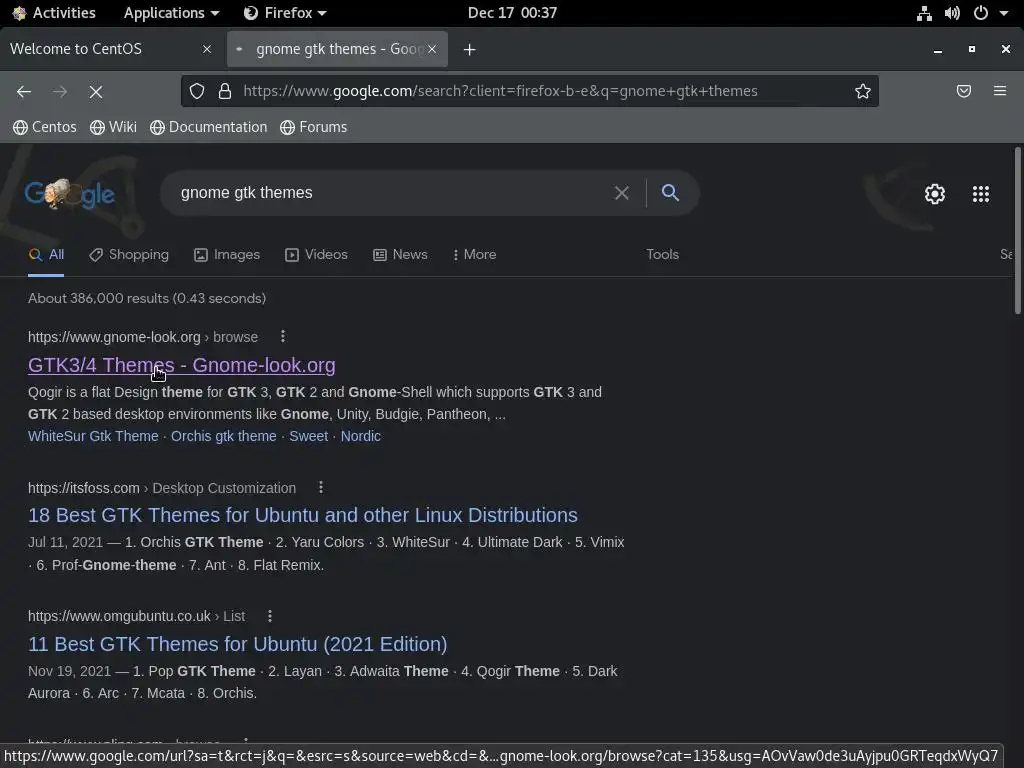Open the Nordic sitelink
The image size is (1024, 768).
pos(360,436)
